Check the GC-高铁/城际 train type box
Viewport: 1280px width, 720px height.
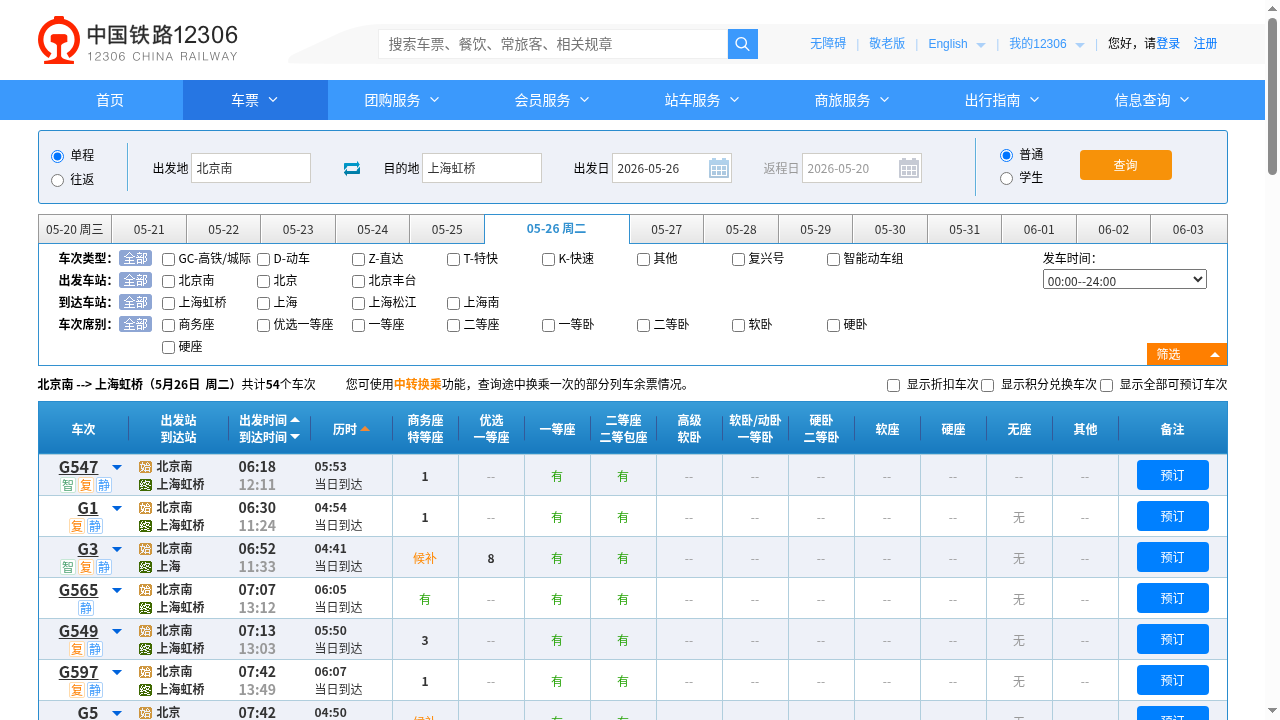click(x=168, y=259)
